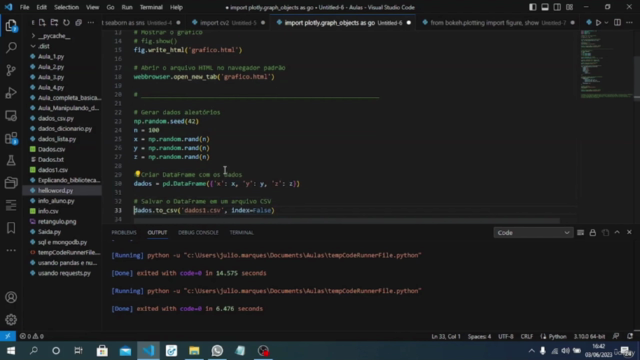Click the editor horizontal scrollbar
This screenshot has width=640, height=360.
tap(347, 221)
